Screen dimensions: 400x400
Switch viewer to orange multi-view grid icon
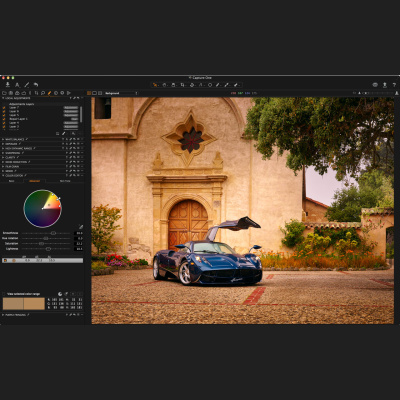coord(89,93)
